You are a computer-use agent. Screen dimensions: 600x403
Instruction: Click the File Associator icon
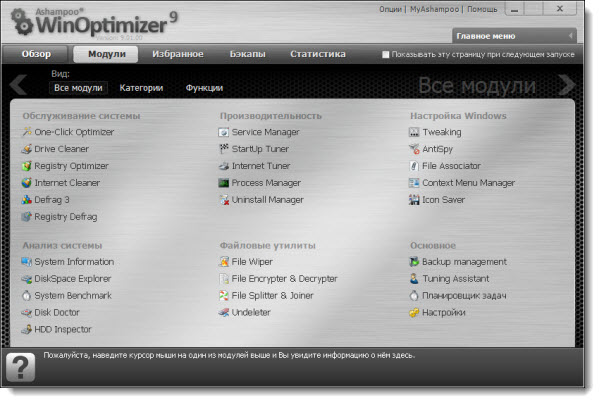pos(414,166)
